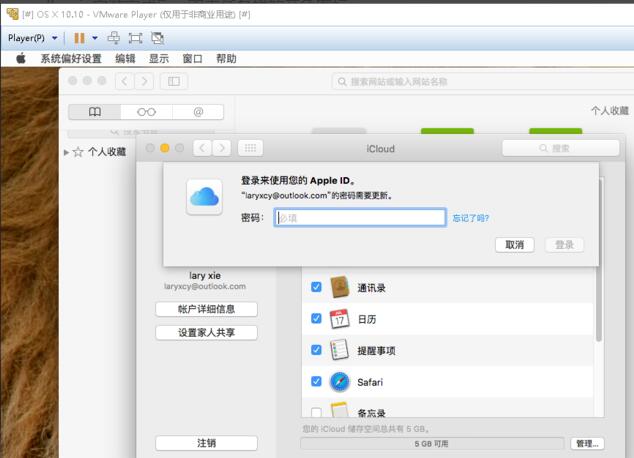Viewport: 634px width, 458px height.
Task: Toggle the Safari sidebar icon
Action: [173, 81]
